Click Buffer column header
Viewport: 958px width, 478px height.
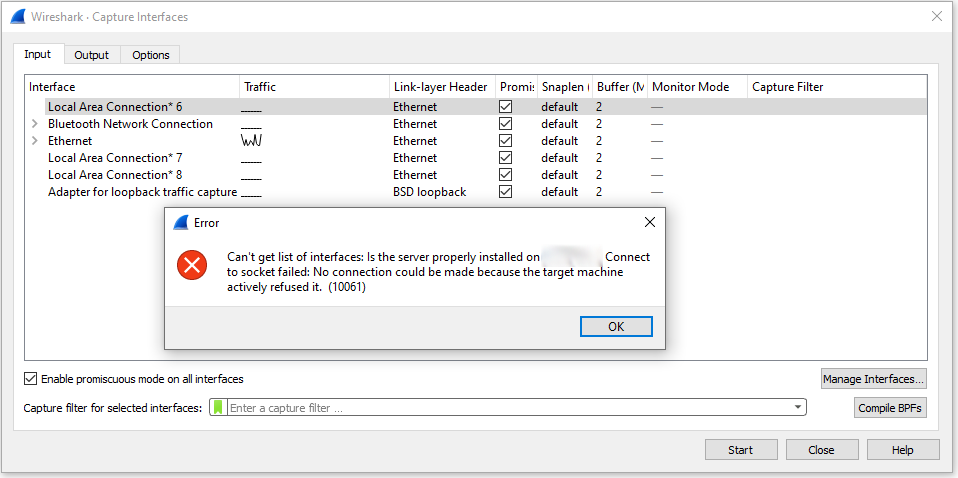620,87
